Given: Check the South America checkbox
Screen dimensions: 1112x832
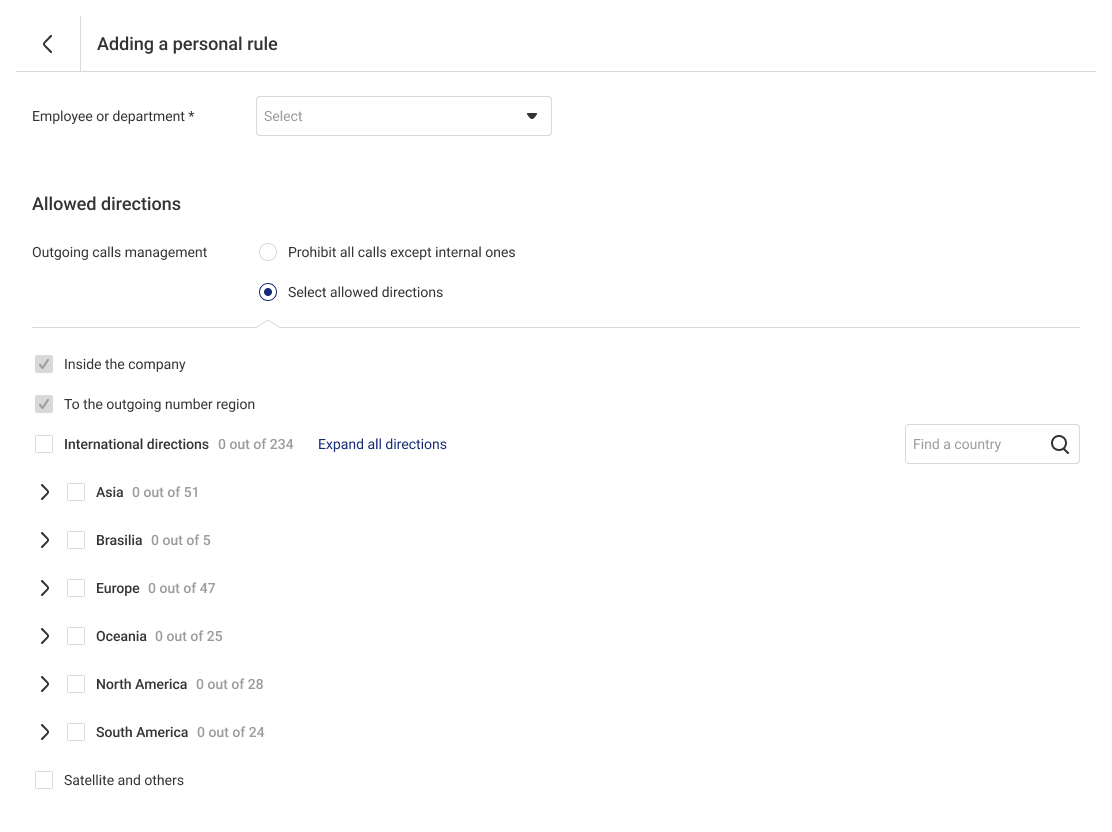Looking at the screenshot, I should click(76, 732).
